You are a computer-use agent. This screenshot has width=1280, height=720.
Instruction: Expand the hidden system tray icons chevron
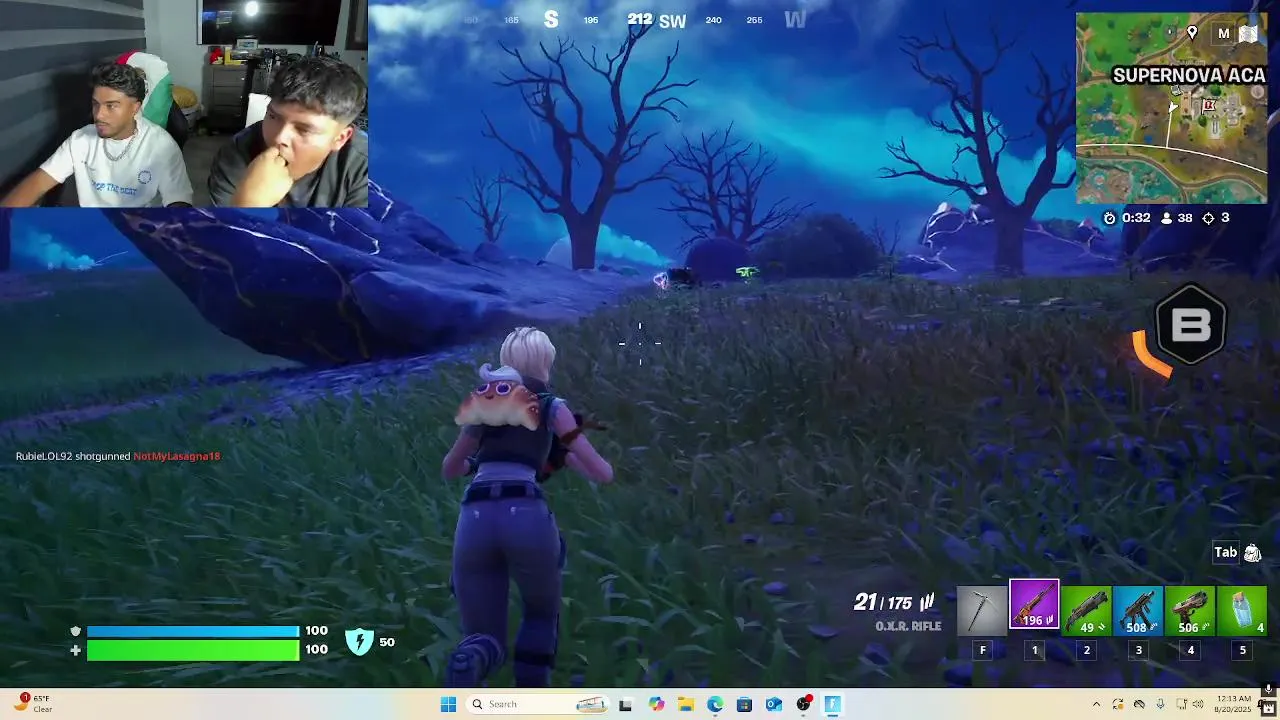click(x=1096, y=704)
